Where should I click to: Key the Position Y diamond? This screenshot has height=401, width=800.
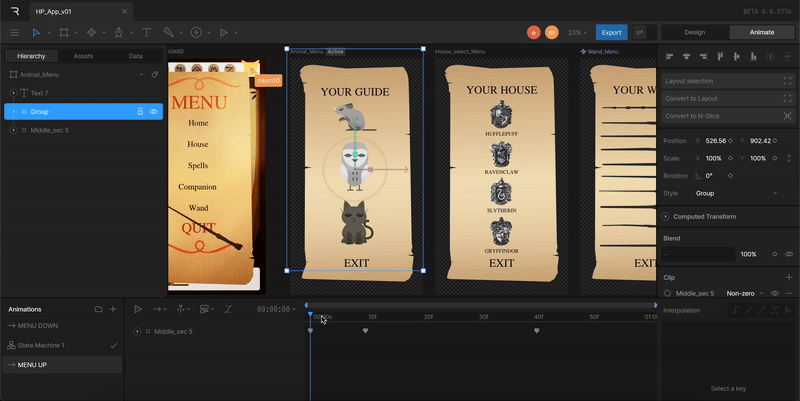tap(775, 141)
